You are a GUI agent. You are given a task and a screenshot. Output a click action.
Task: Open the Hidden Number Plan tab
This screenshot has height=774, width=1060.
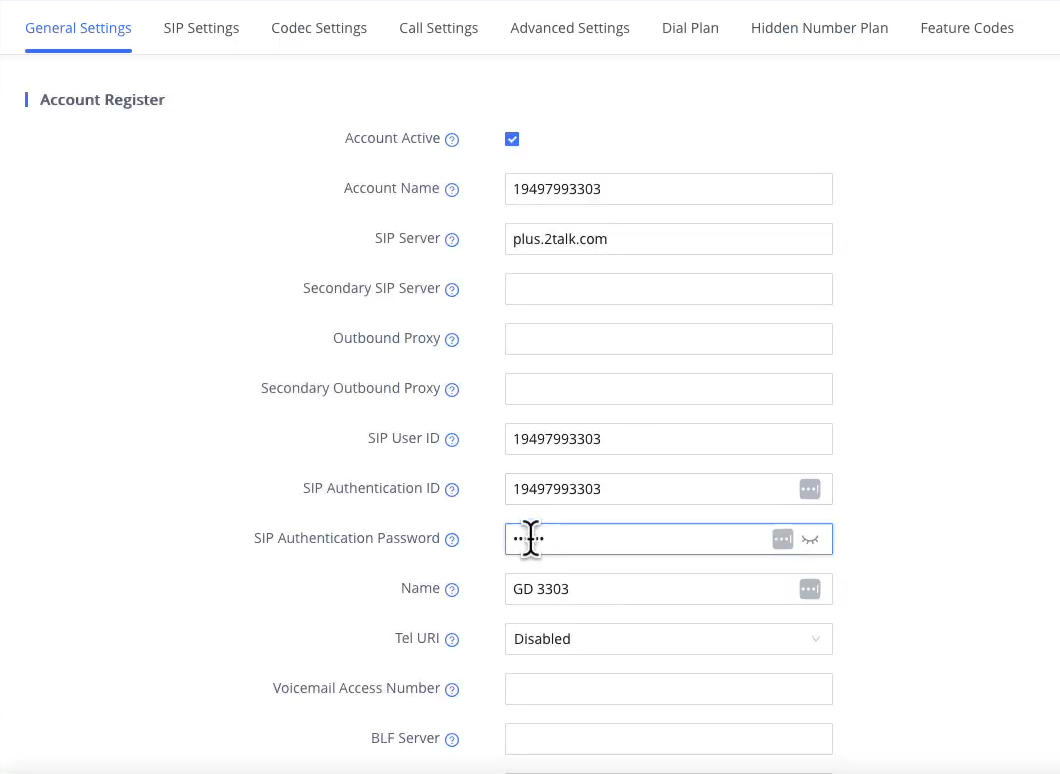tap(819, 28)
